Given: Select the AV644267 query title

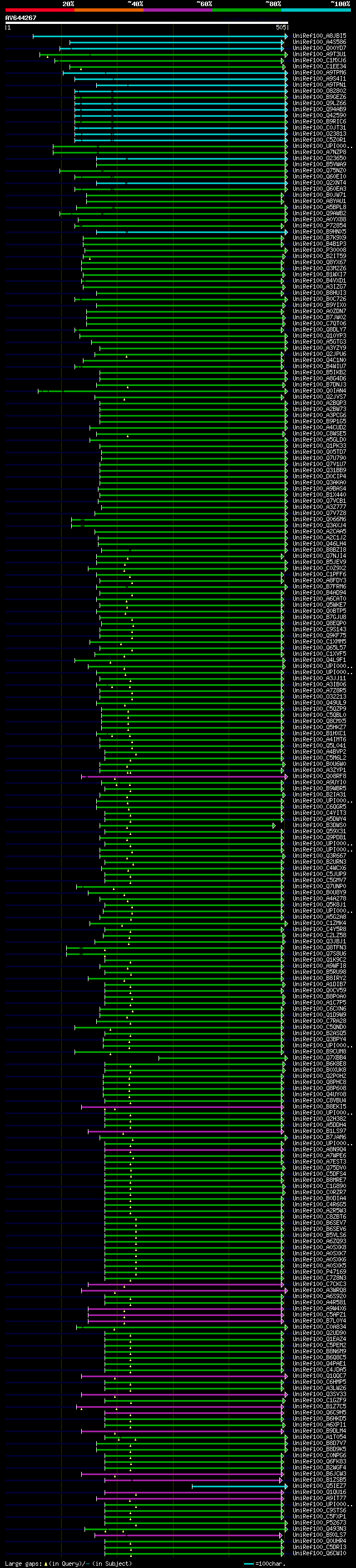Looking at the screenshot, I should point(21,18).
